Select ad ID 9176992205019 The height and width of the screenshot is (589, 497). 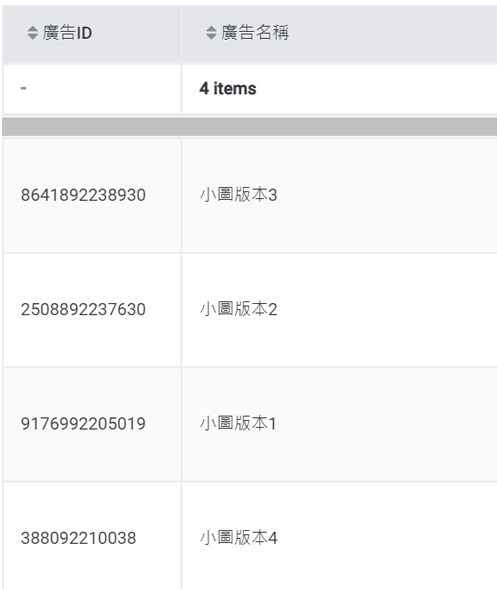click(x=83, y=424)
